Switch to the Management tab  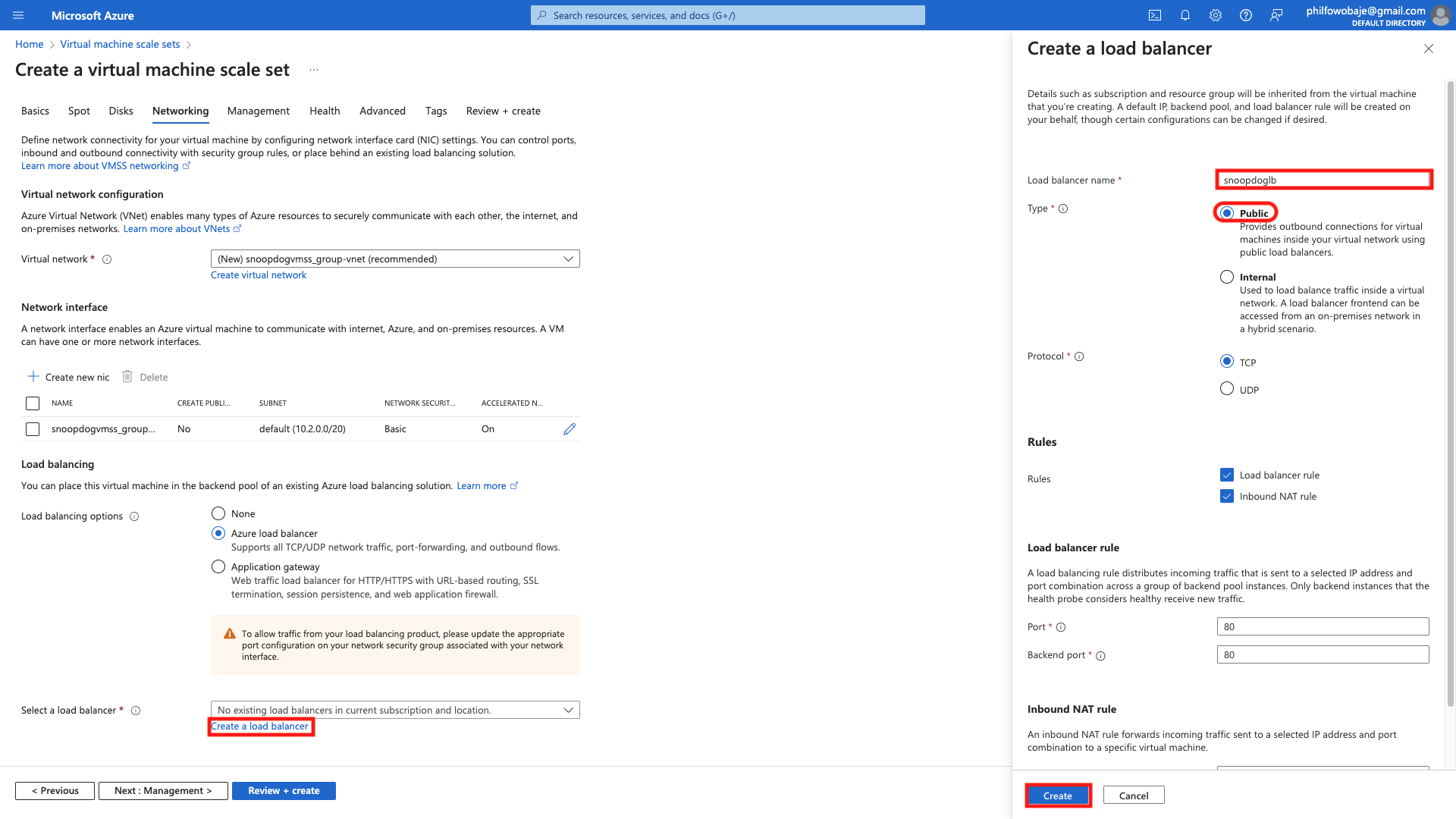tap(258, 111)
